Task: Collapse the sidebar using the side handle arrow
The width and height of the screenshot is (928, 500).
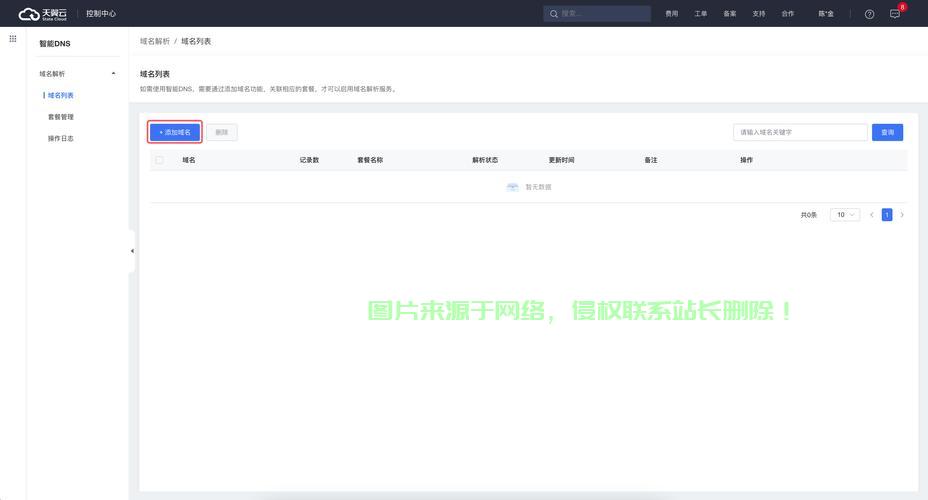Action: (132, 251)
